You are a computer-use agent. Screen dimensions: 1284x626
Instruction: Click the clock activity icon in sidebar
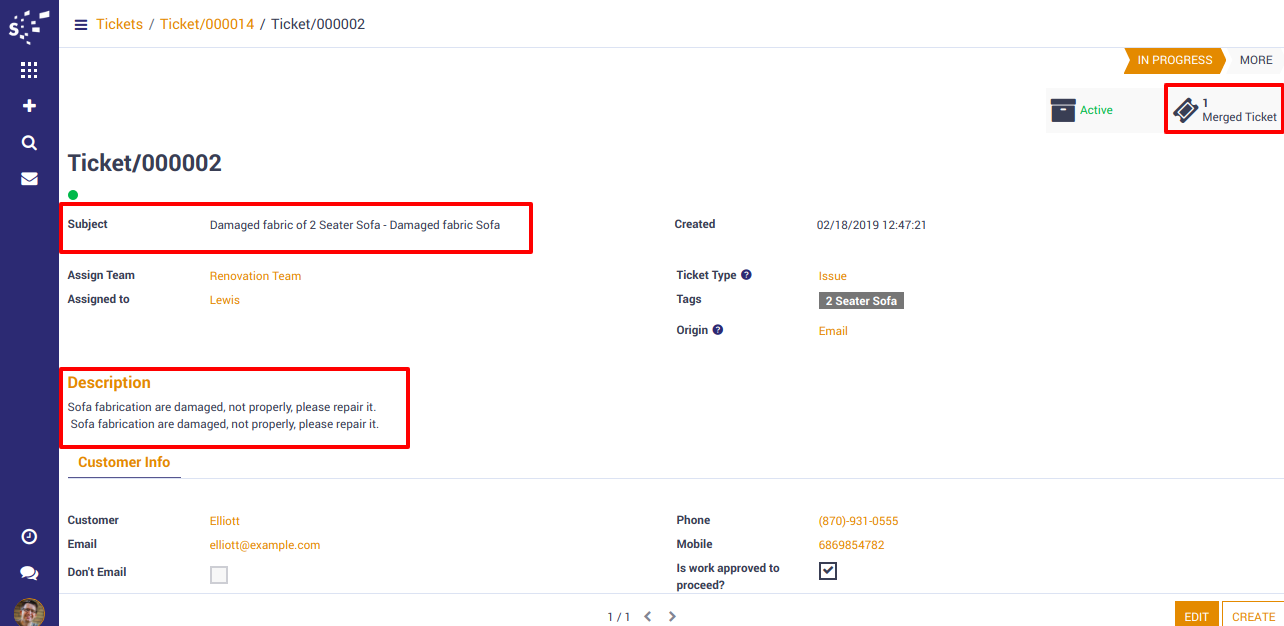pos(29,537)
